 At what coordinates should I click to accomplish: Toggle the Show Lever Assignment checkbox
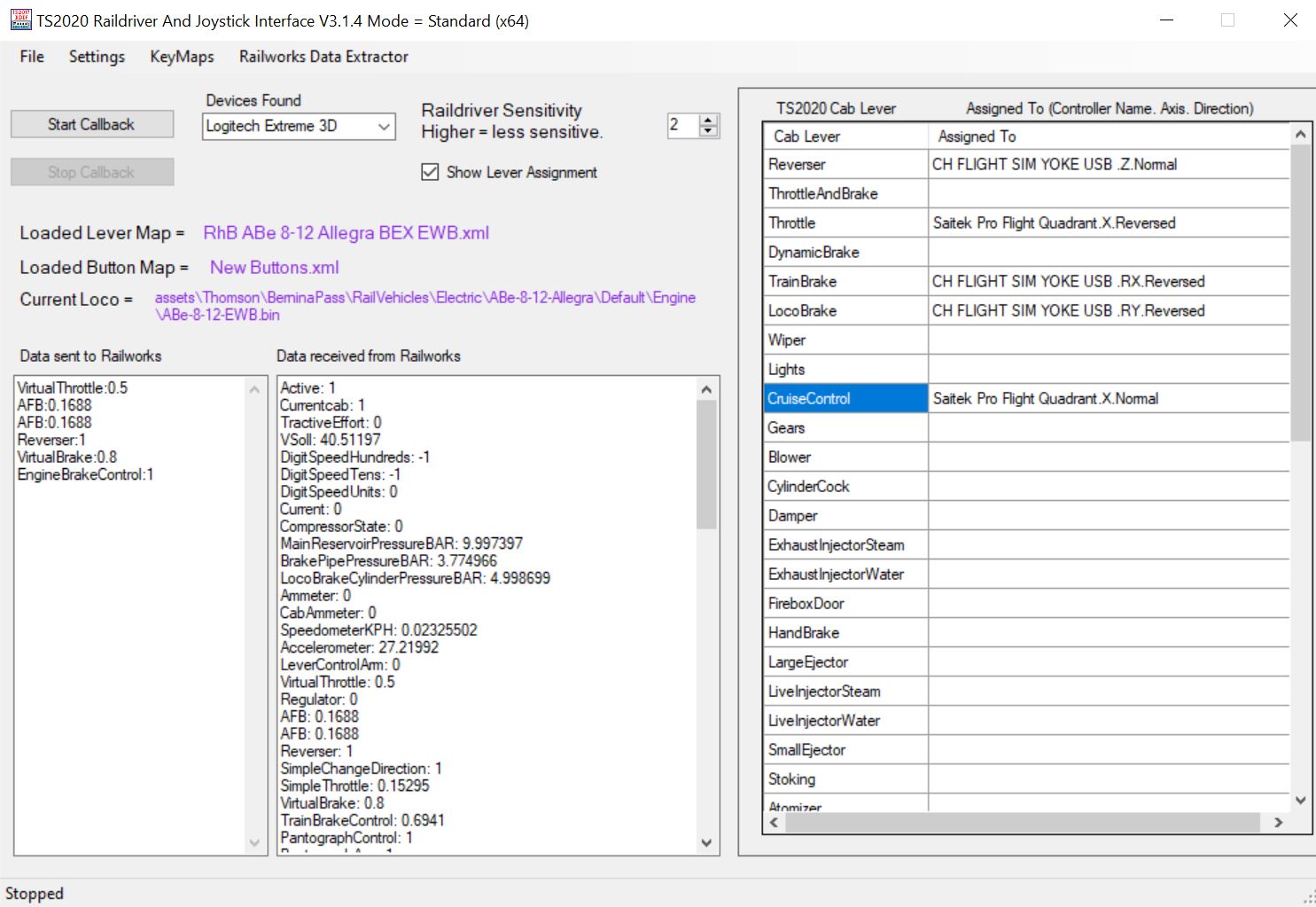coord(430,172)
